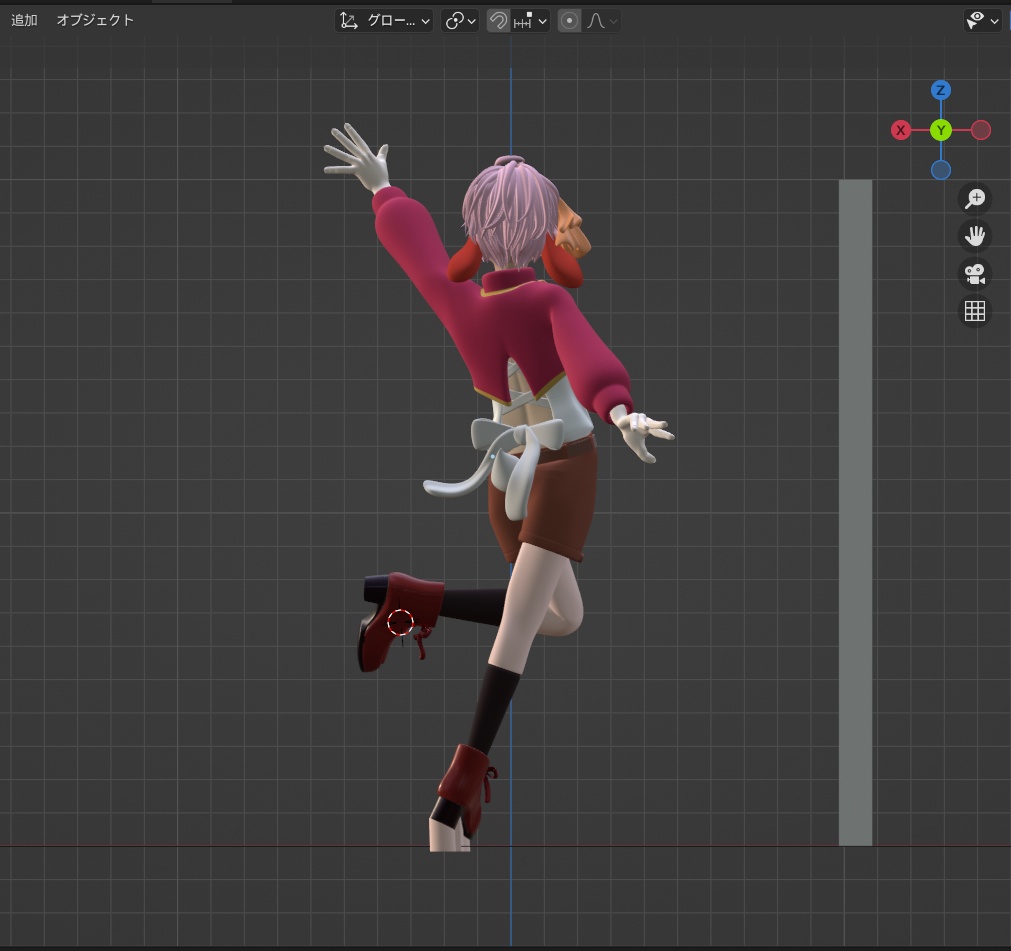Screen dimensions: 1011x951
Task: Select the tall gray reference bar object
Action: tap(855, 513)
